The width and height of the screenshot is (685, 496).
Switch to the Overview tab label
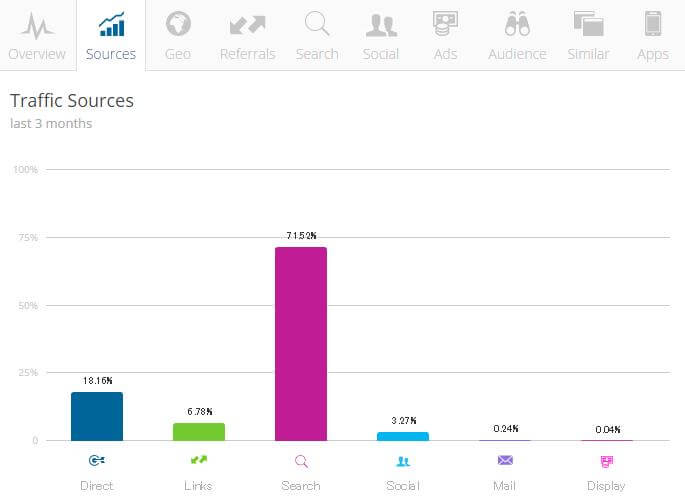(37, 54)
